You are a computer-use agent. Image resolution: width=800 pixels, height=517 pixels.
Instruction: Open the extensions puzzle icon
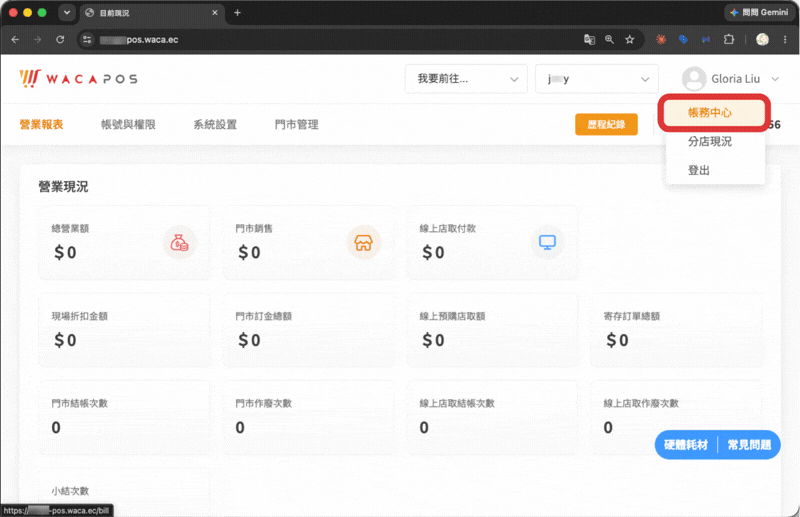coord(729,39)
